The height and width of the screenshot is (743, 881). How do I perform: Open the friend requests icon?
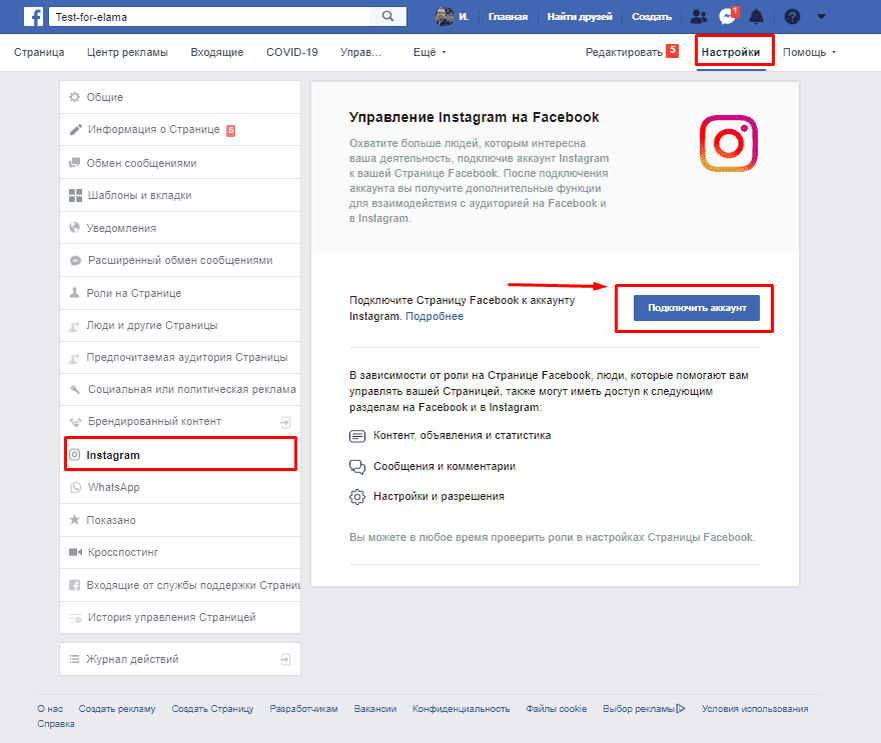coord(698,16)
